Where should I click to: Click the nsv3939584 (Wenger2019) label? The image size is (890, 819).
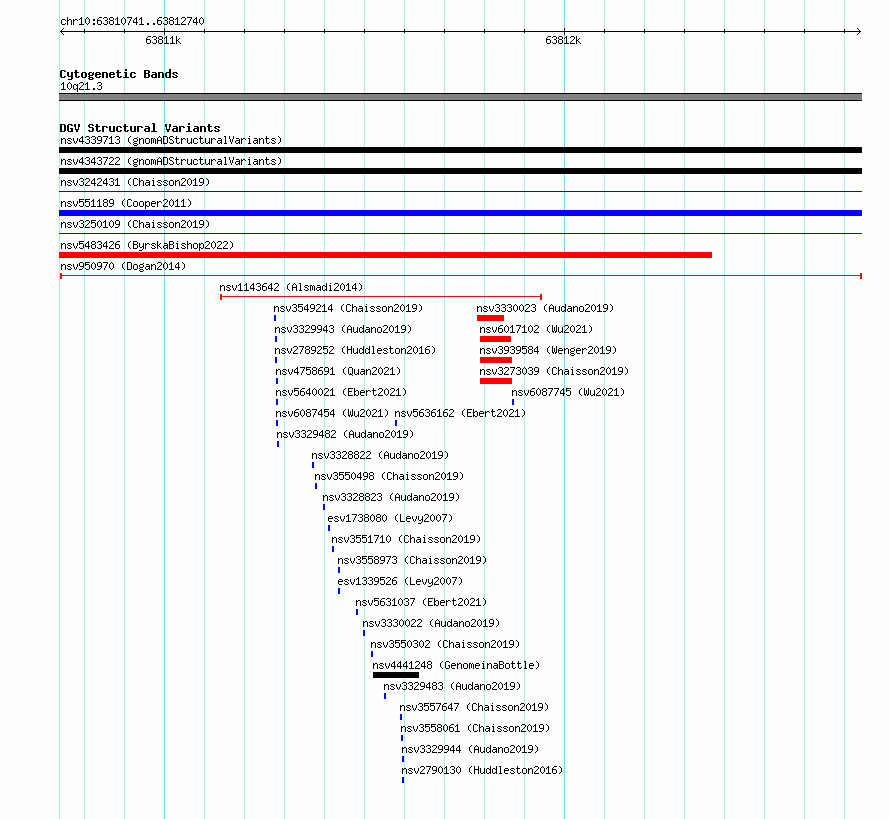[x=548, y=350]
